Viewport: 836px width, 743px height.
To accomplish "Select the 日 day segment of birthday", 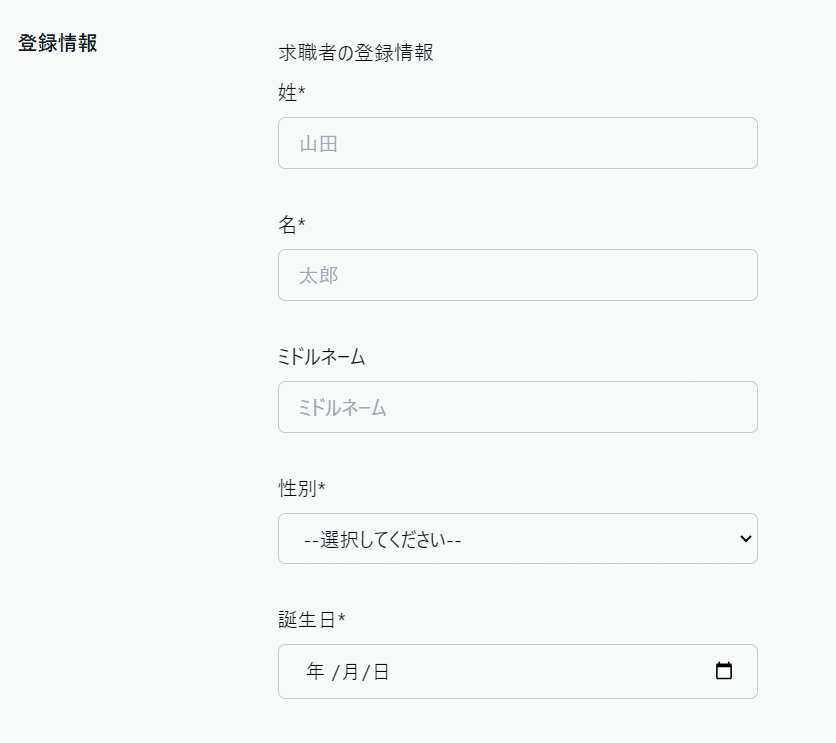I will 381,672.
